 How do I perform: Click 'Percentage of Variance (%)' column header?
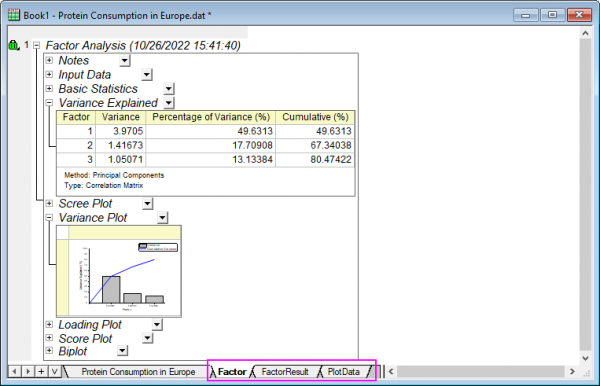click(211, 117)
